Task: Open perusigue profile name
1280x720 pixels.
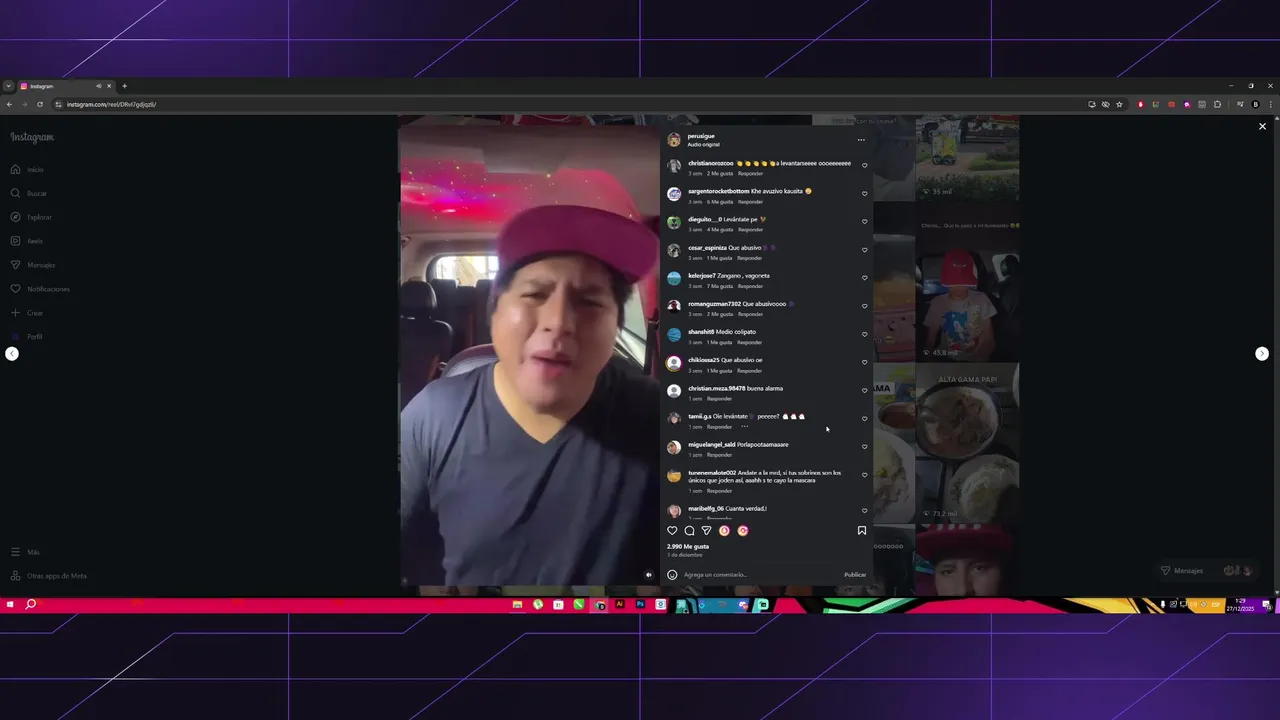Action: 701,136
